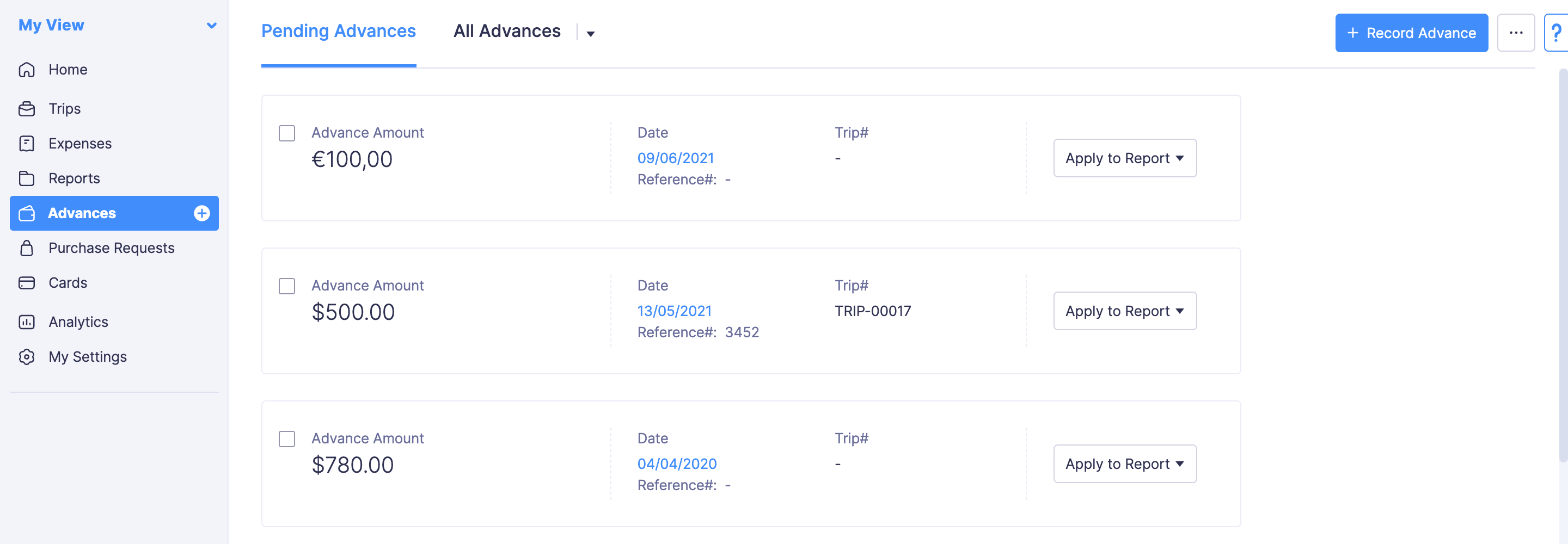
Task: Click the plus icon beside Advances
Action: [x=201, y=214]
